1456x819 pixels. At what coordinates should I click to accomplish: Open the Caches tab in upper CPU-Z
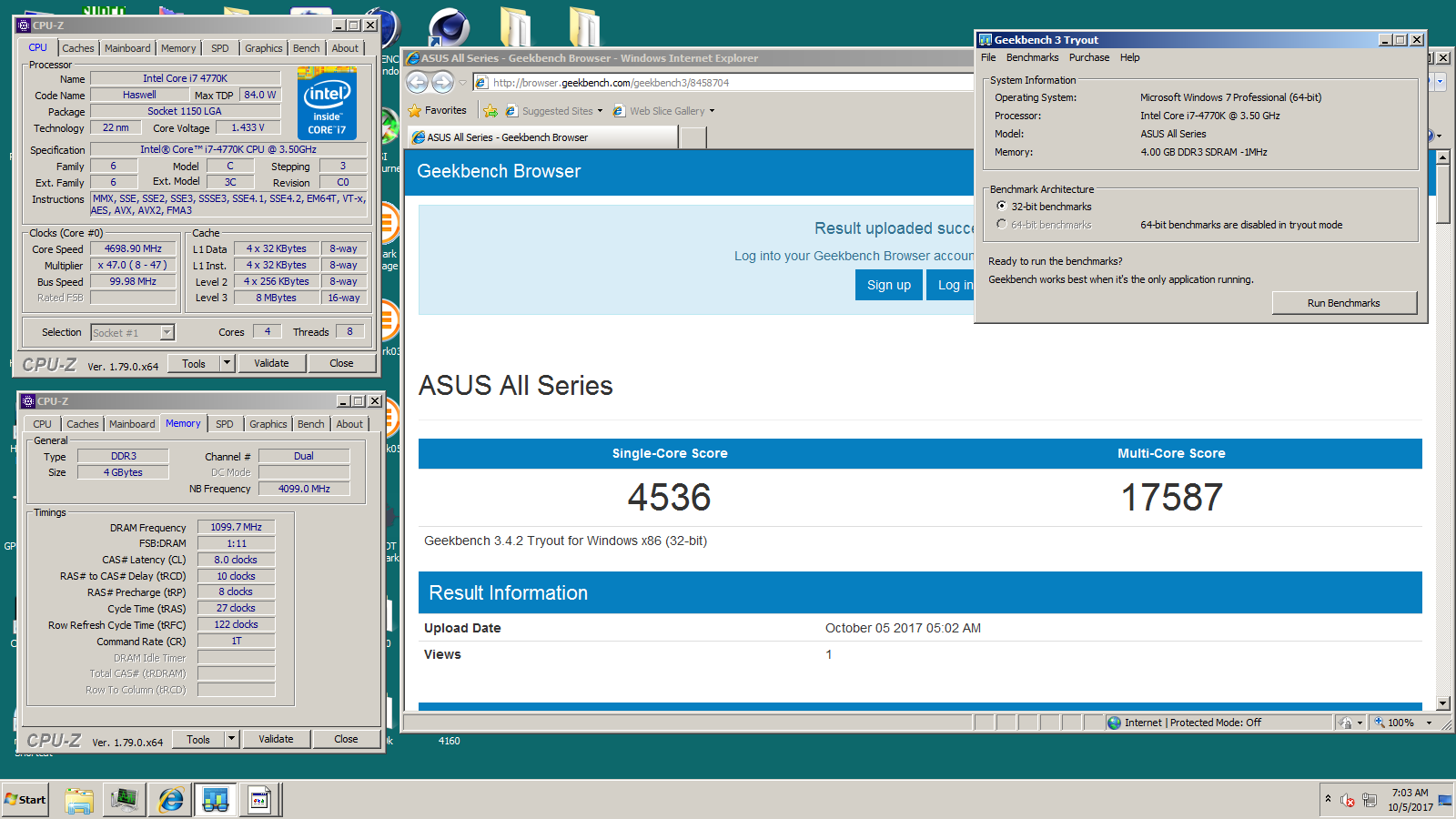coord(78,49)
